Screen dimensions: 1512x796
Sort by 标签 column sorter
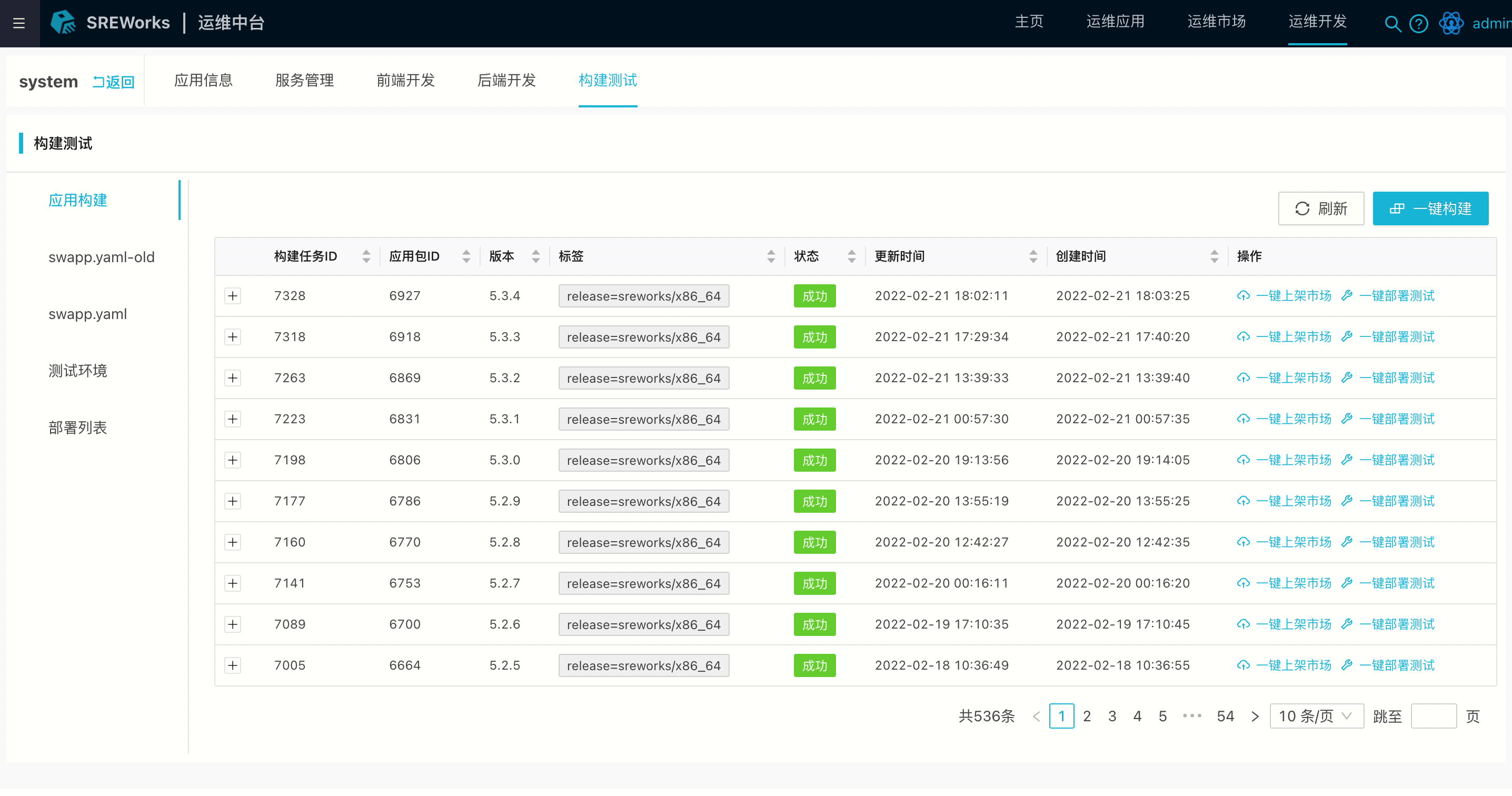771,256
